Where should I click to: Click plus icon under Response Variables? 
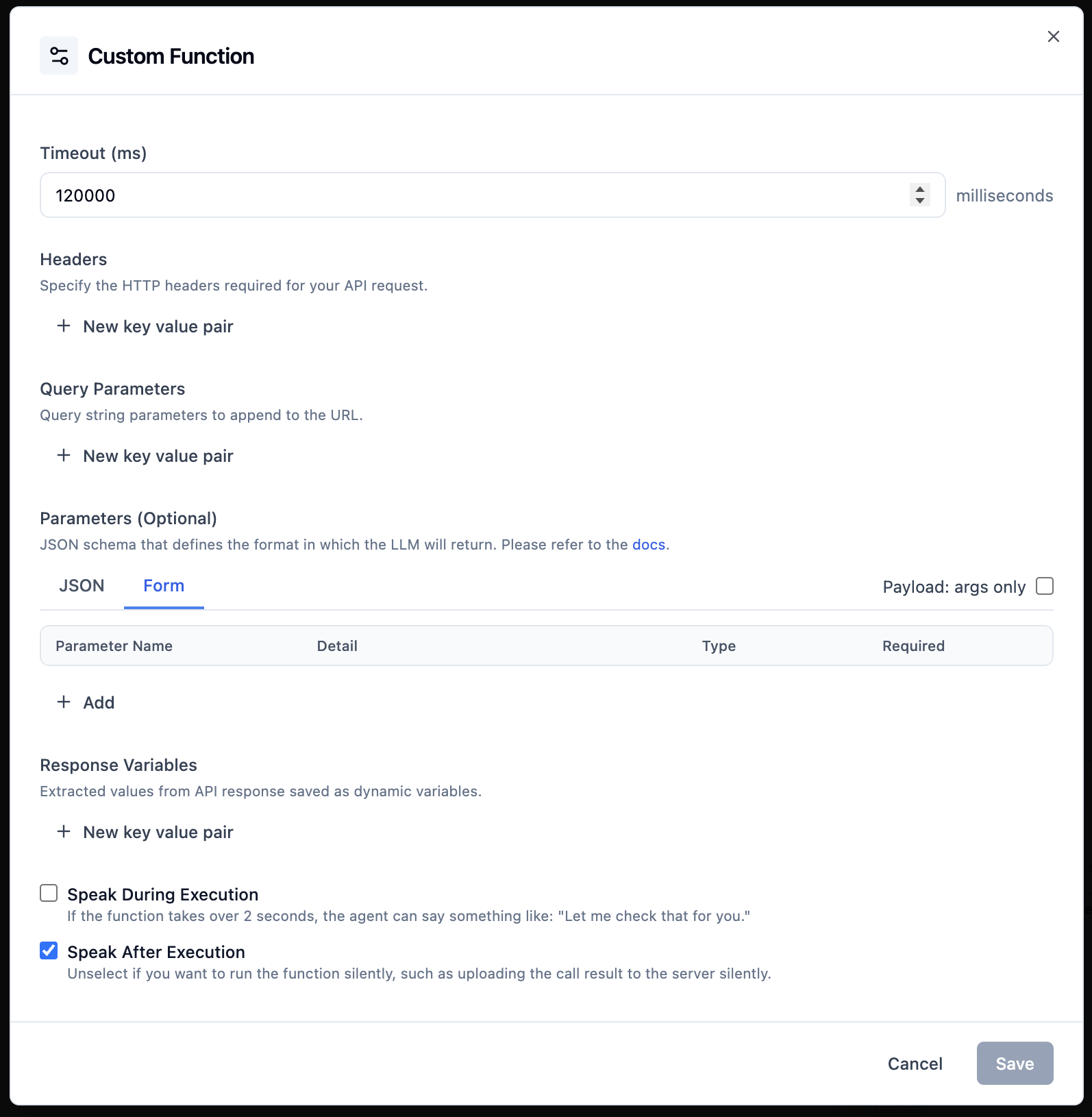[64, 832]
